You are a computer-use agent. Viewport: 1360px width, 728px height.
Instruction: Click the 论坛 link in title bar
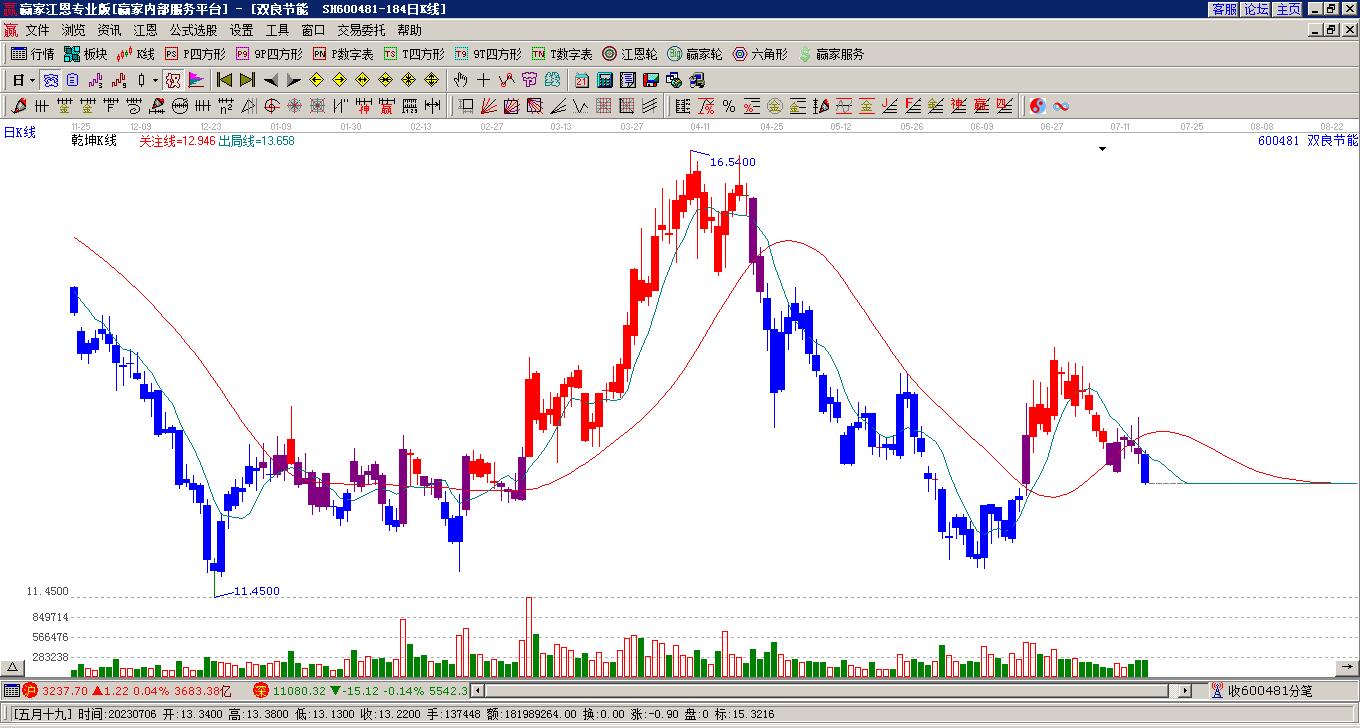tap(1256, 9)
